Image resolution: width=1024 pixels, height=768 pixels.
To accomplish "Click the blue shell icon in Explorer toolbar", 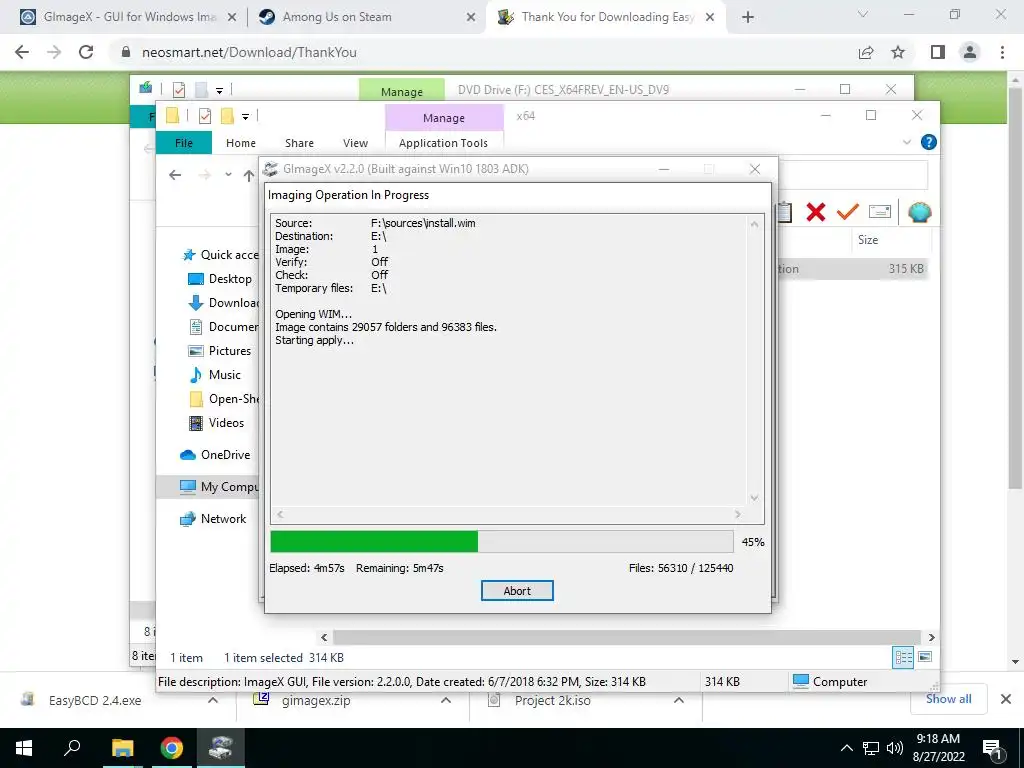I will [920, 212].
